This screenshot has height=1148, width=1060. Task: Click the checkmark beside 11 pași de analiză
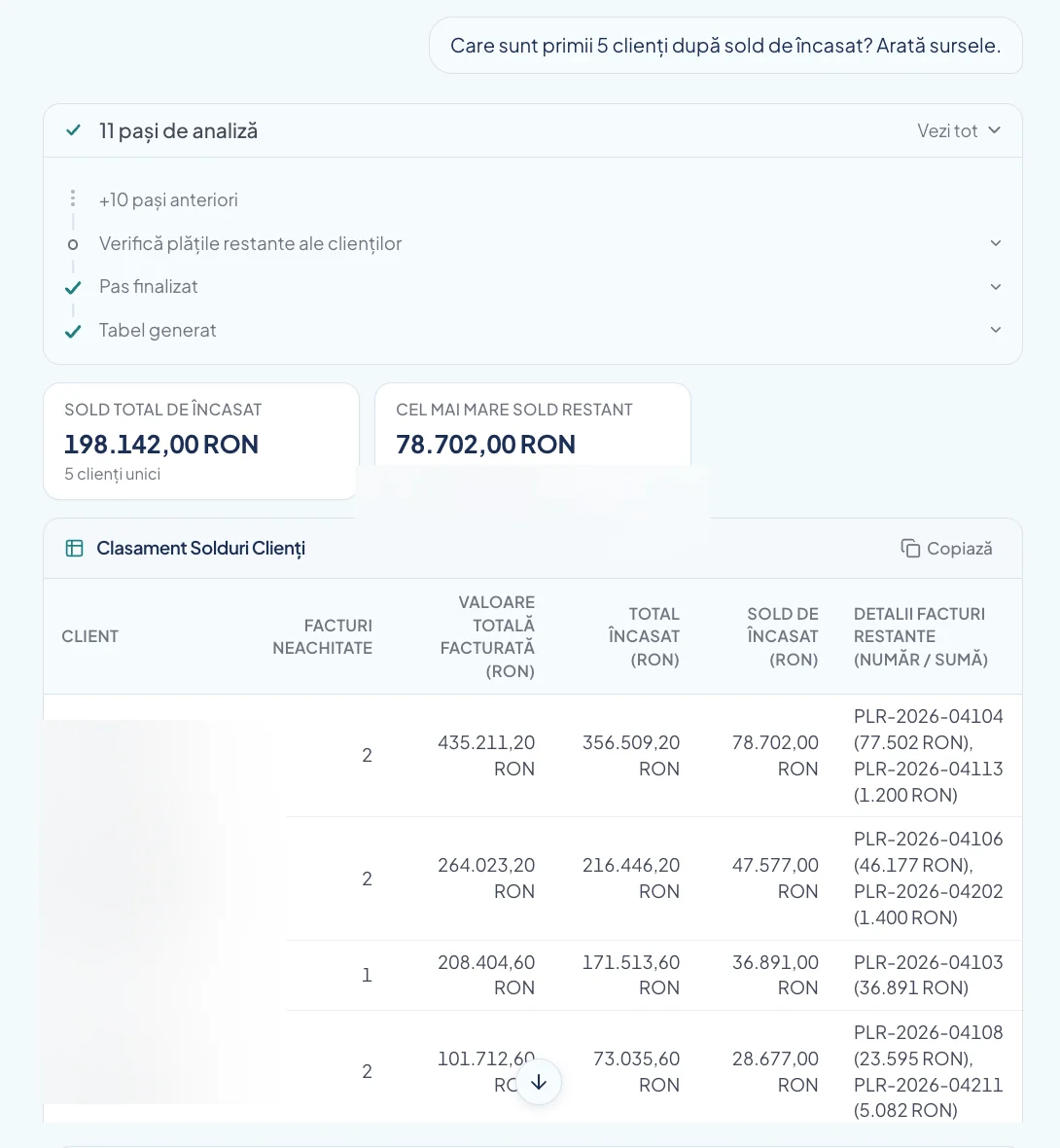[73, 131]
